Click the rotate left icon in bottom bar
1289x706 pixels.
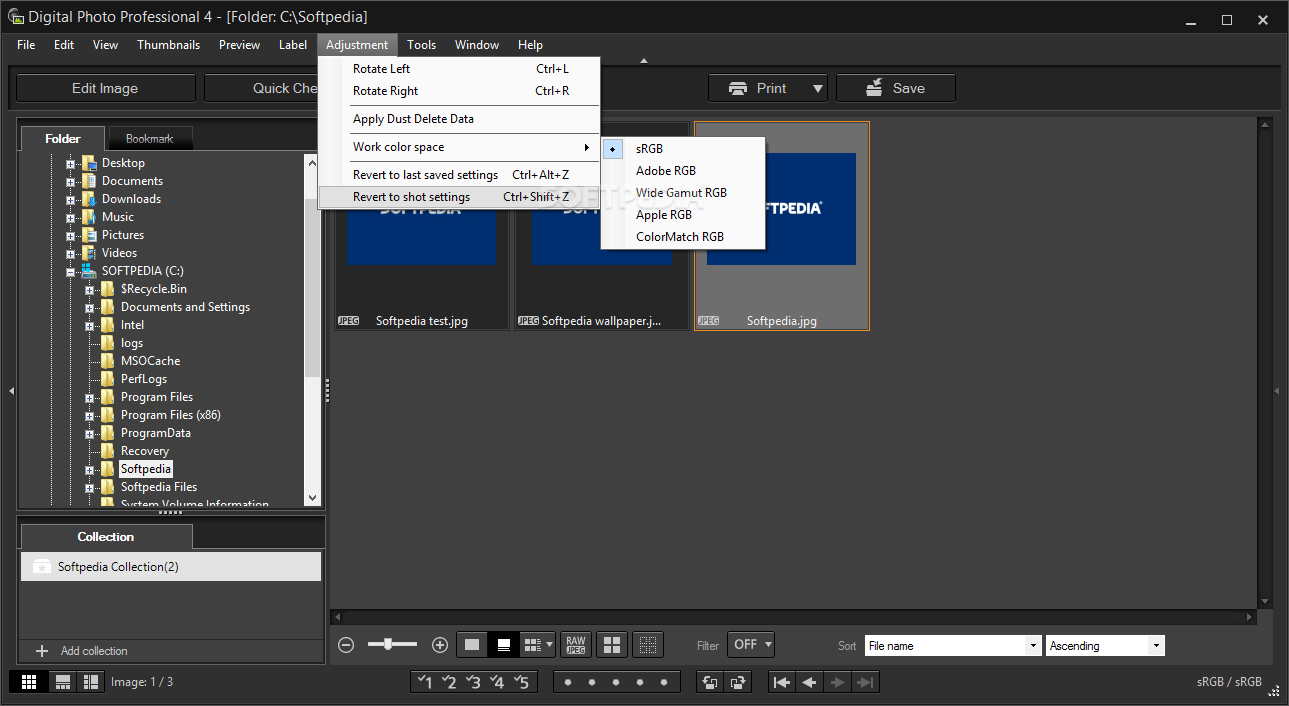(x=710, y=682)
